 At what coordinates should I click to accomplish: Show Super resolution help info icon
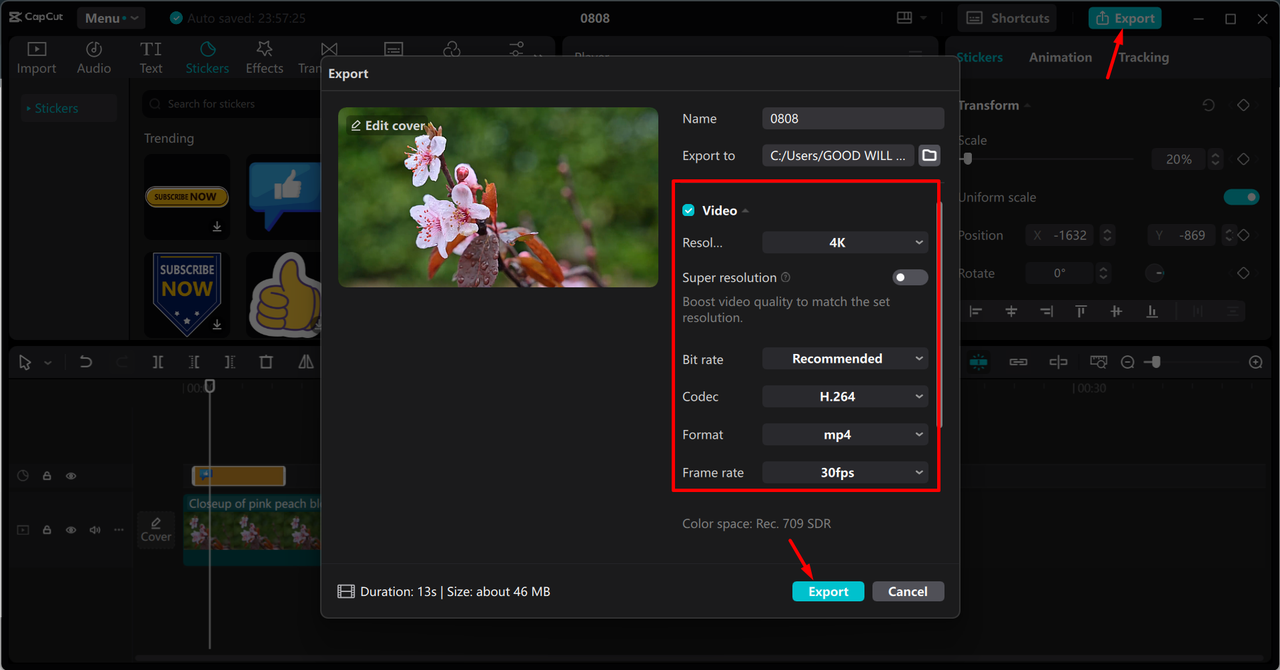pos(785,277)
